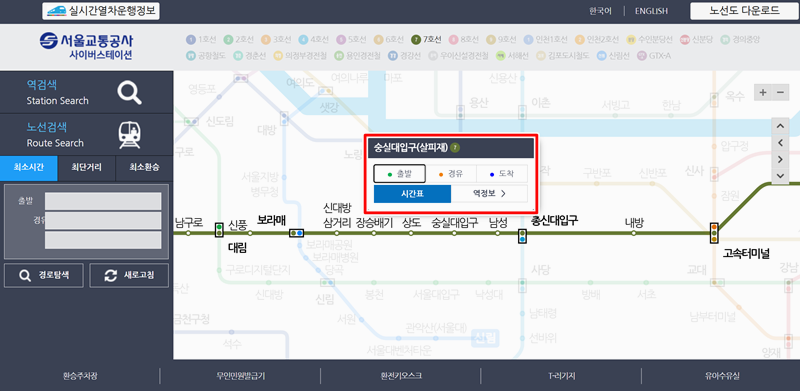The height and width of the screenshot is (391, 800).
Task: Click the 새로고침 refresh button
Action: [x=129, y=276]
